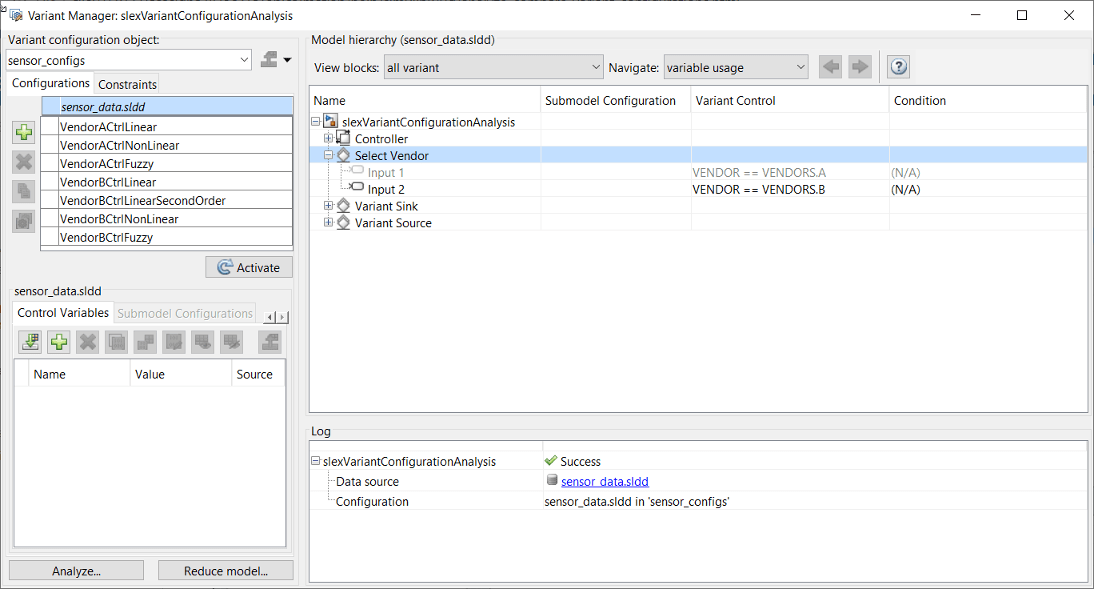Collapse the Select Vendor tree node
The height and width of the screenshot is (589, 1094).
pos(328,155)
